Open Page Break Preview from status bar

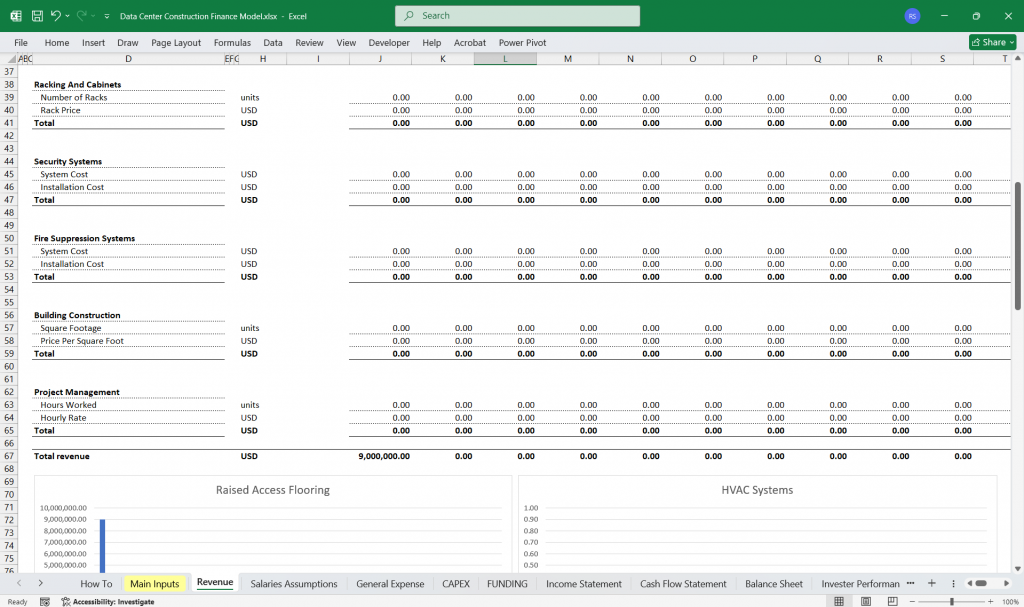[892, 601]
